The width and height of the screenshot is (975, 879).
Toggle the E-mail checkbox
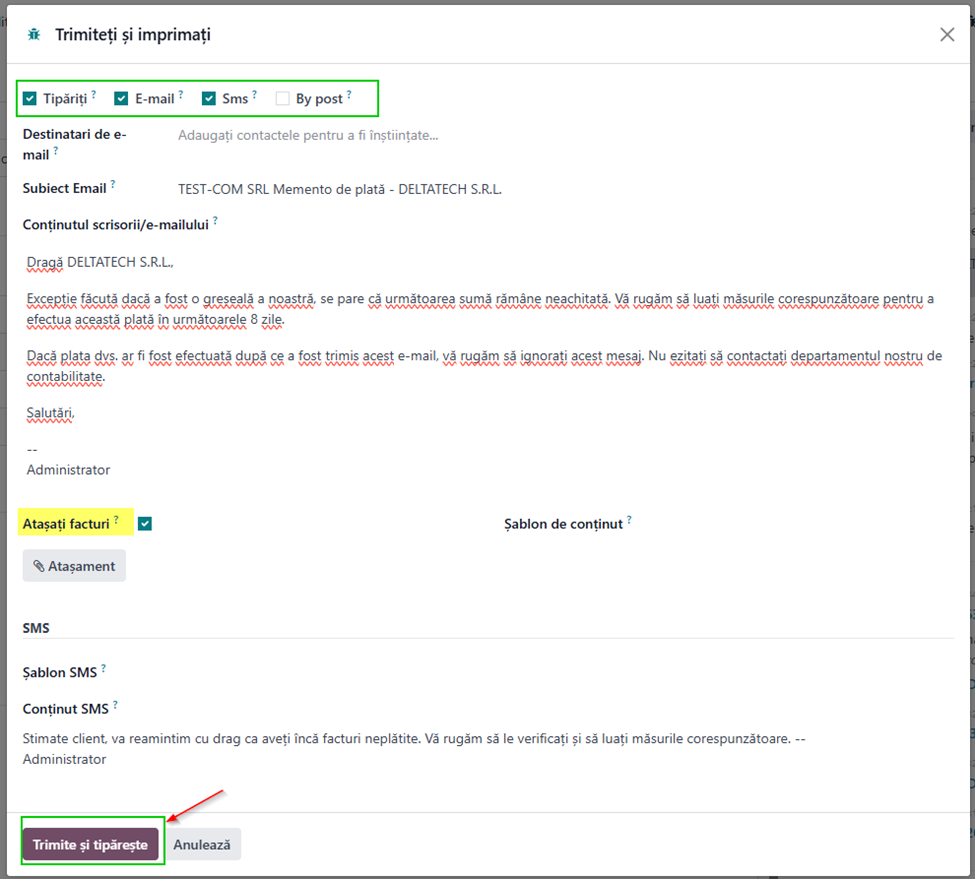click(x=121, y=98)
